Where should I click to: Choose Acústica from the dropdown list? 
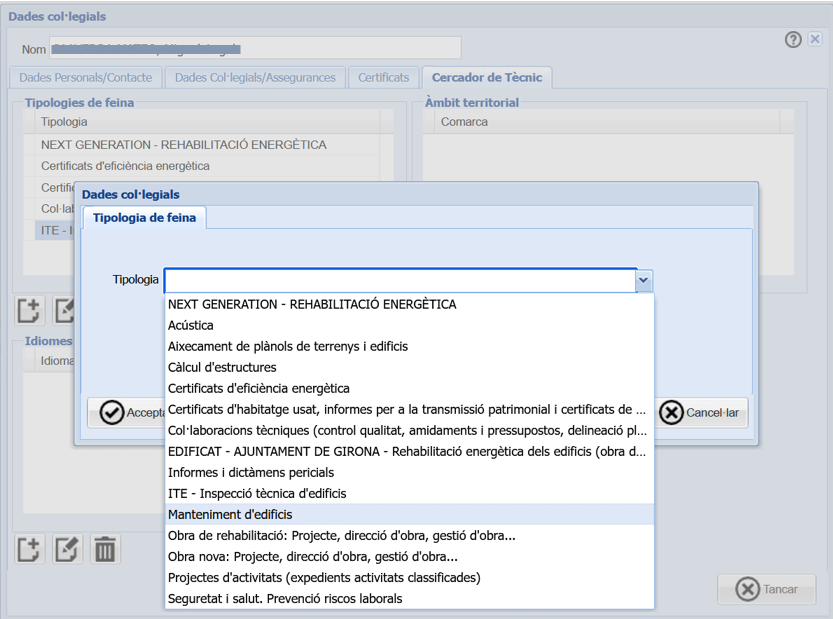pyautogui.click(x=410, y=325)
